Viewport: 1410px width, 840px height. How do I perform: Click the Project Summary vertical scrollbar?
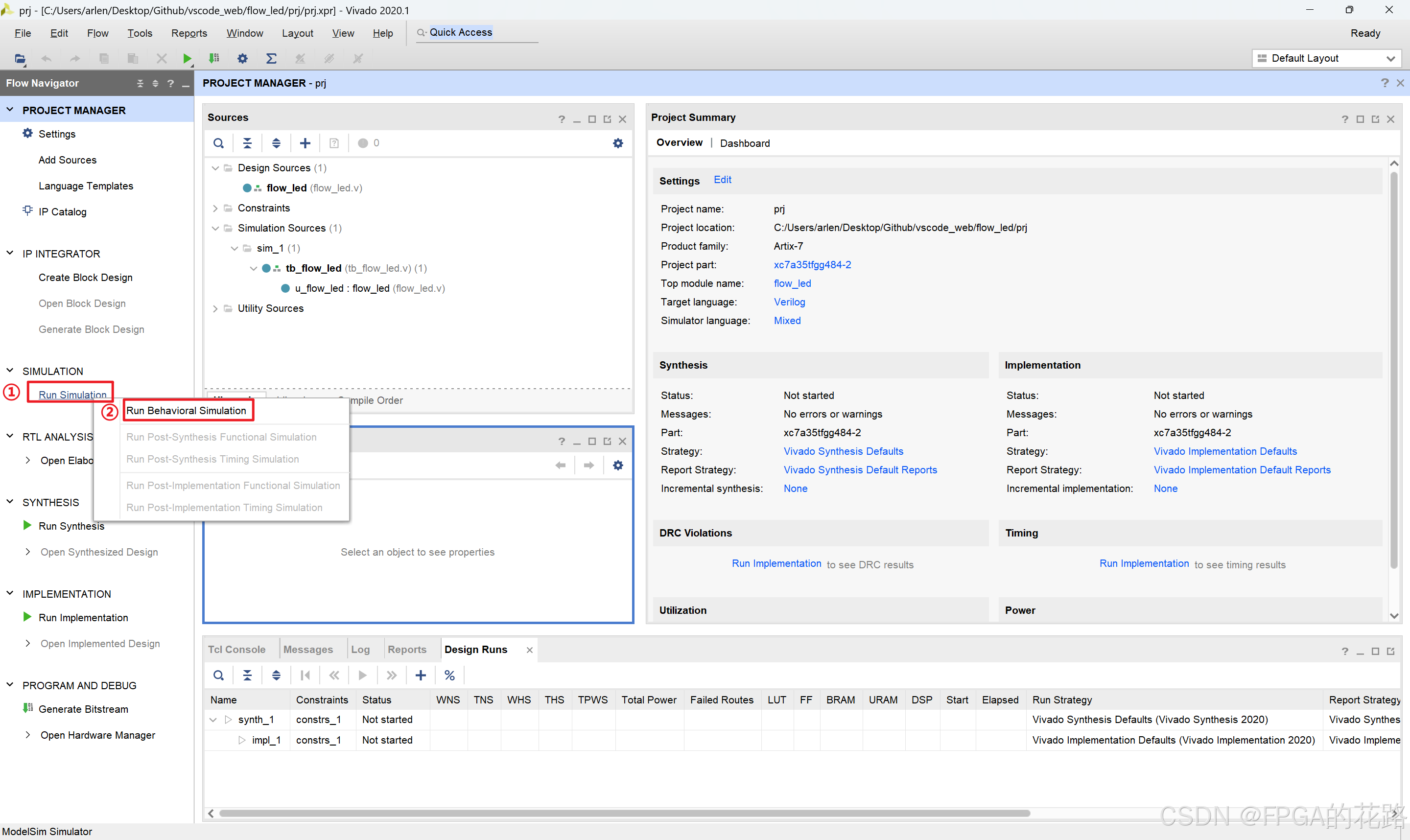(x=1393, y=371)
